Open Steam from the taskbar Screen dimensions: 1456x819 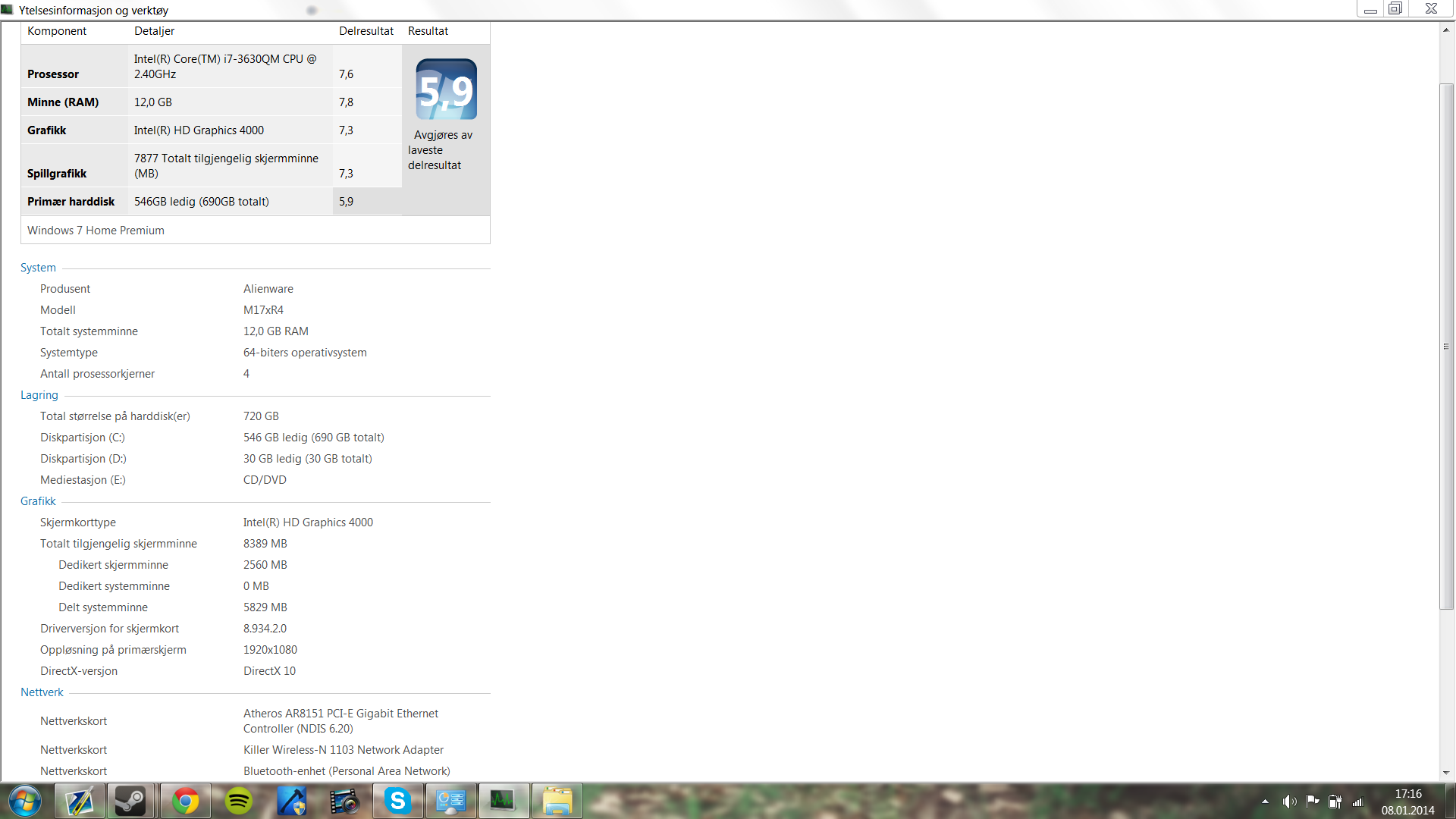click(x=130, y=801)
